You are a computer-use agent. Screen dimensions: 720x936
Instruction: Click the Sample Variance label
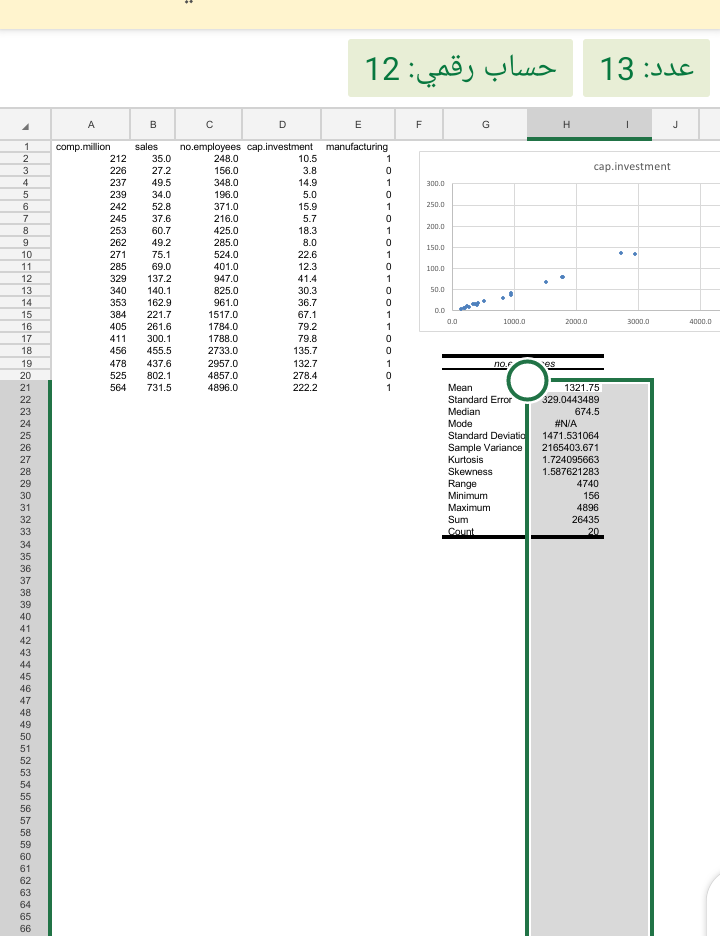(485, 448)
